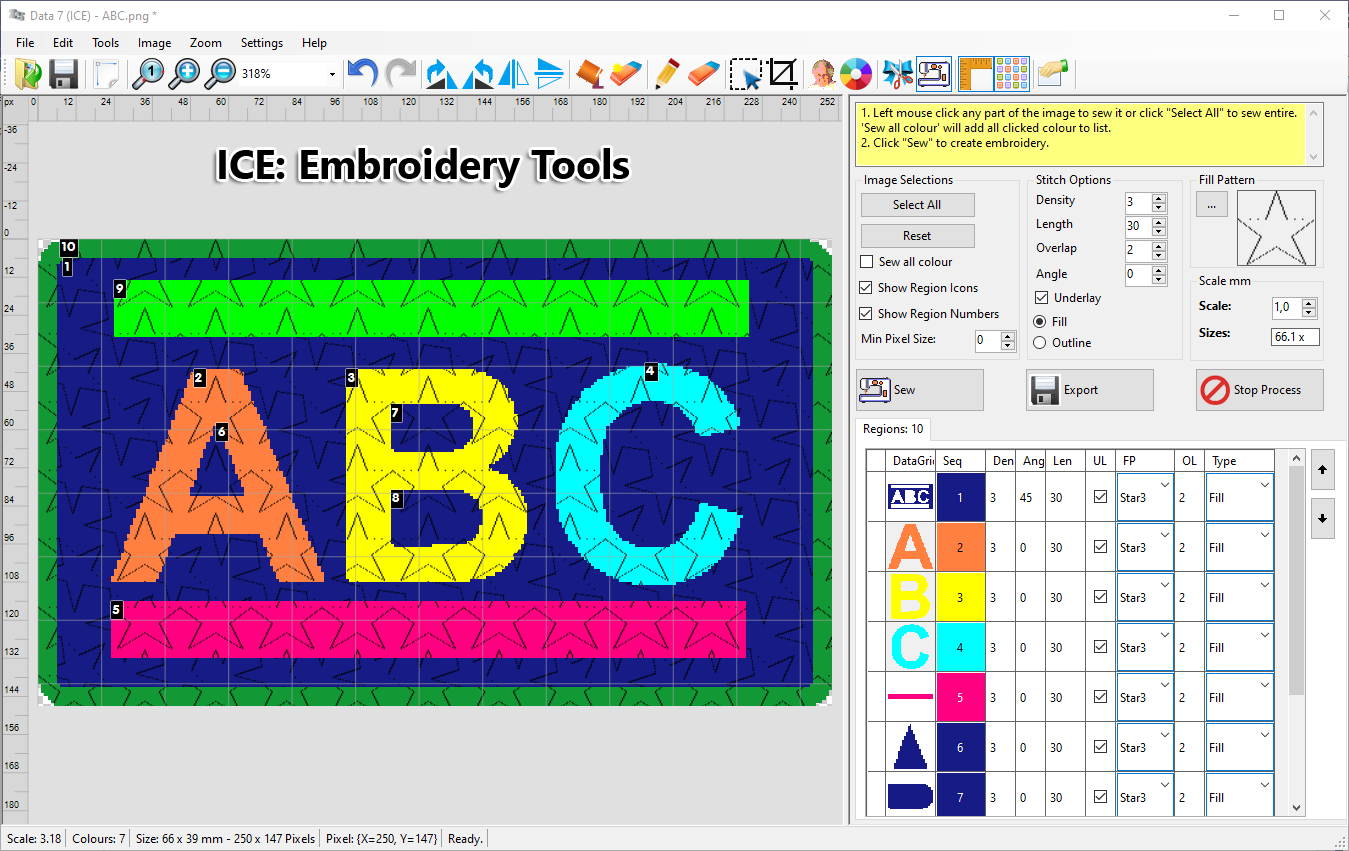Click the cyan colour cell of region 4
Viewport: 1349px width, 851px height.
(x=960, y=647)
